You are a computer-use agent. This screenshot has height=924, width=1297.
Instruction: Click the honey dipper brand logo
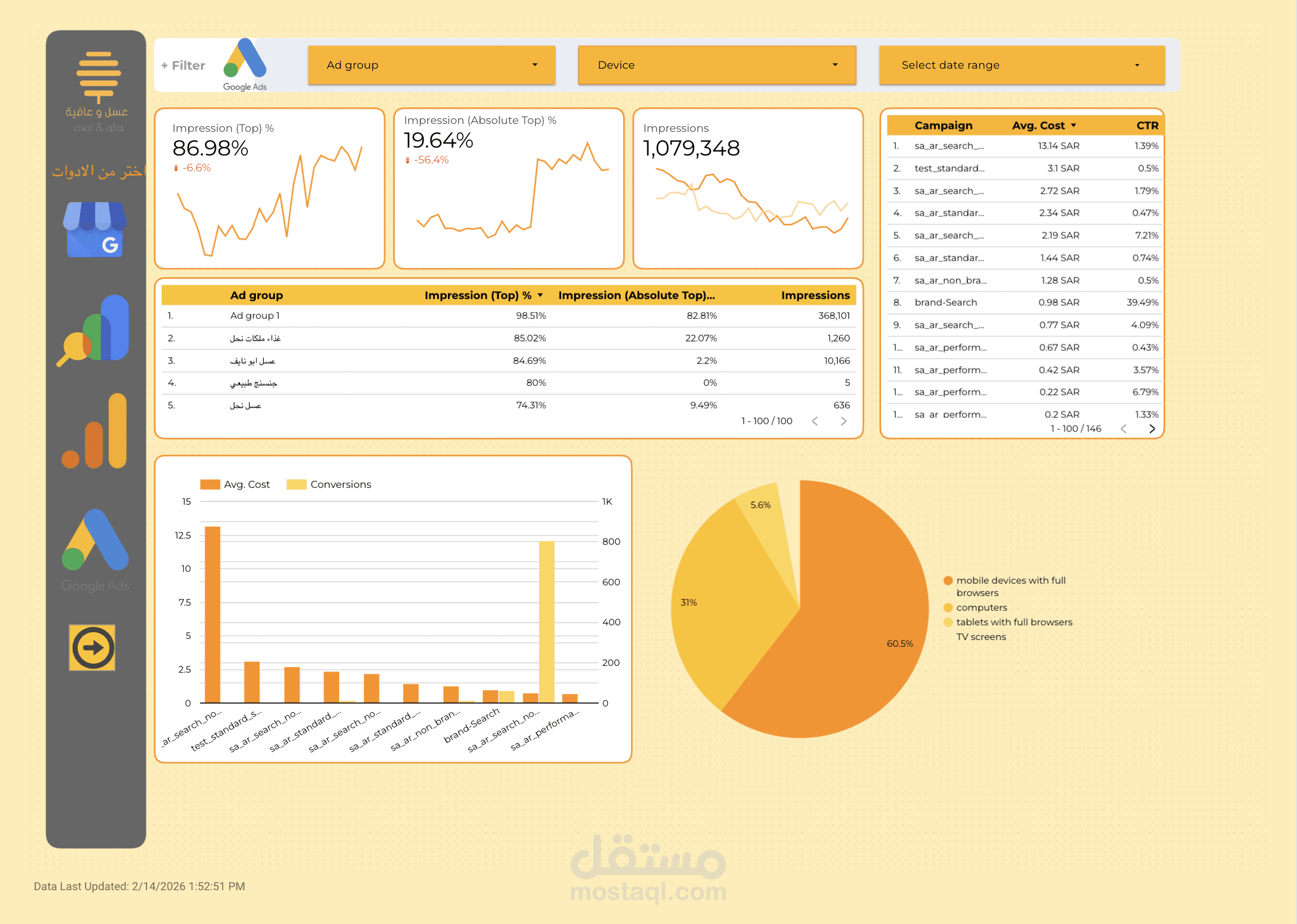[x=99, y=77]
